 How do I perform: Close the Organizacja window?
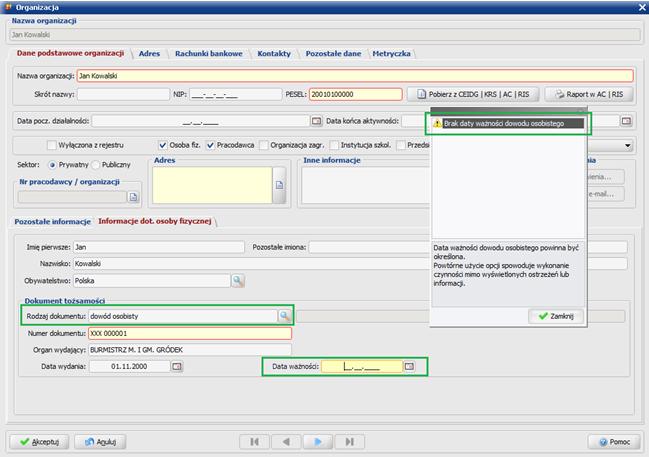pos(642,7)
